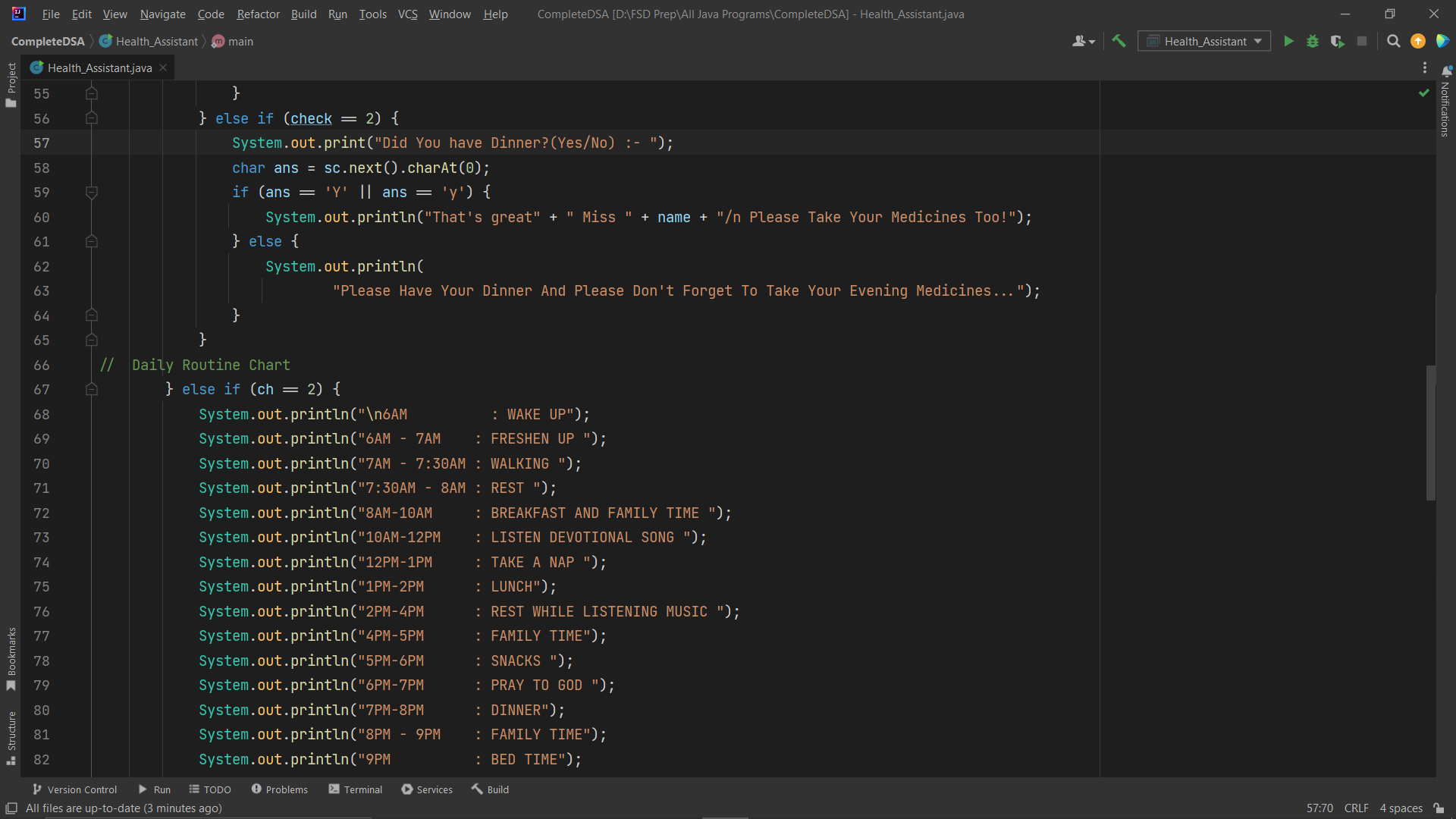Open the Refactor menu
The height and width of the screenshot is (819, 1456).
point(258,14)
